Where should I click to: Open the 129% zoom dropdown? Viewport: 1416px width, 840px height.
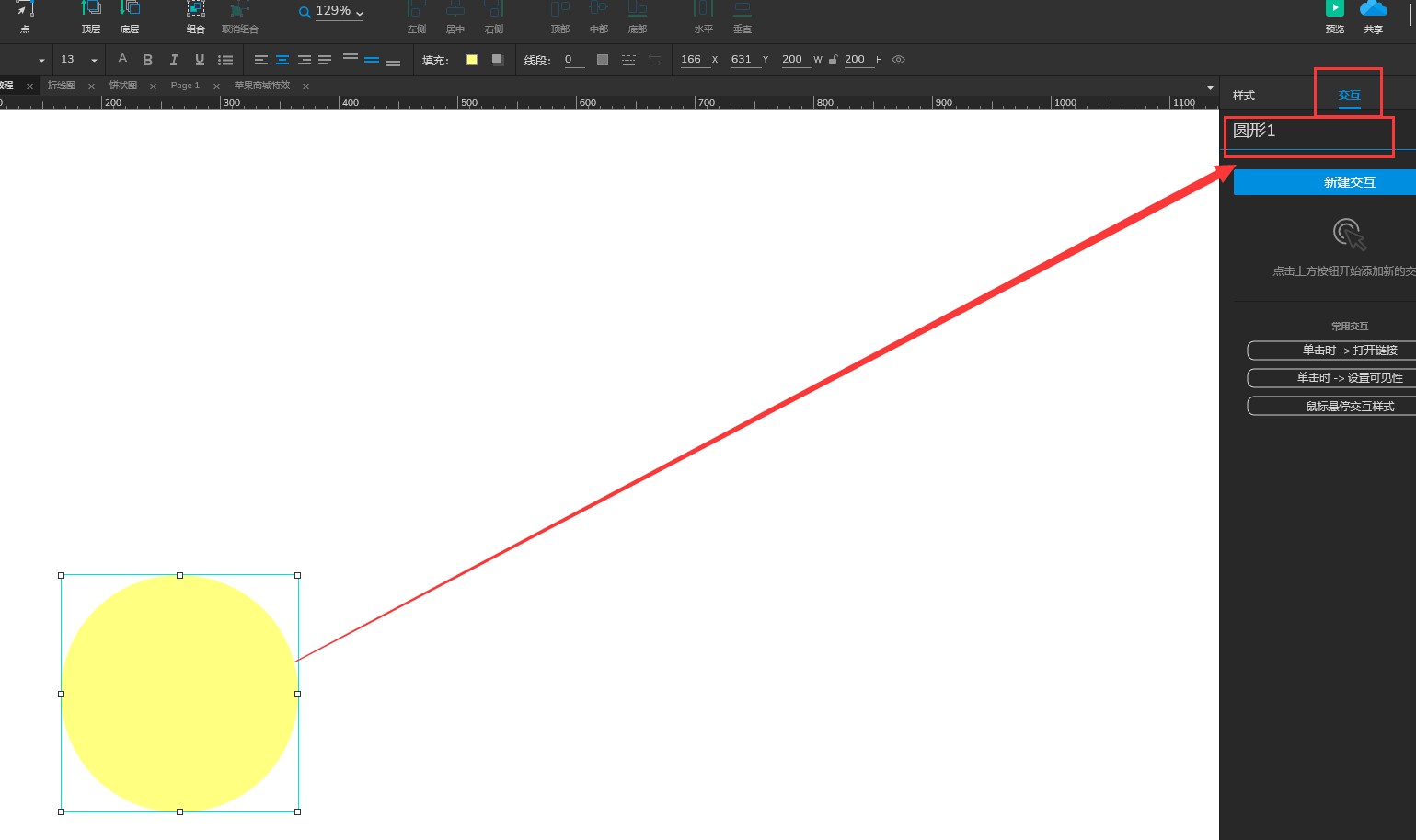[340, 11]
